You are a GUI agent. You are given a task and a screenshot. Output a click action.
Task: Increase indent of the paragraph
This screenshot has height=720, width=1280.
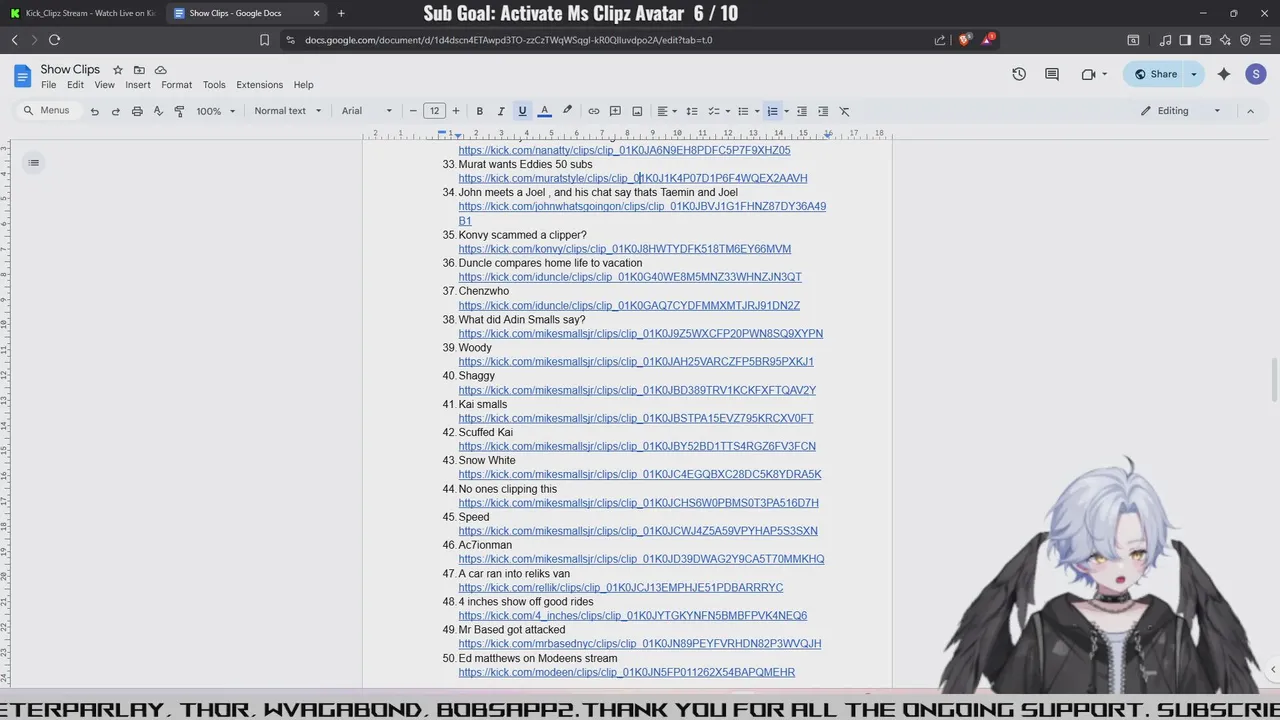tap(823, 111)
